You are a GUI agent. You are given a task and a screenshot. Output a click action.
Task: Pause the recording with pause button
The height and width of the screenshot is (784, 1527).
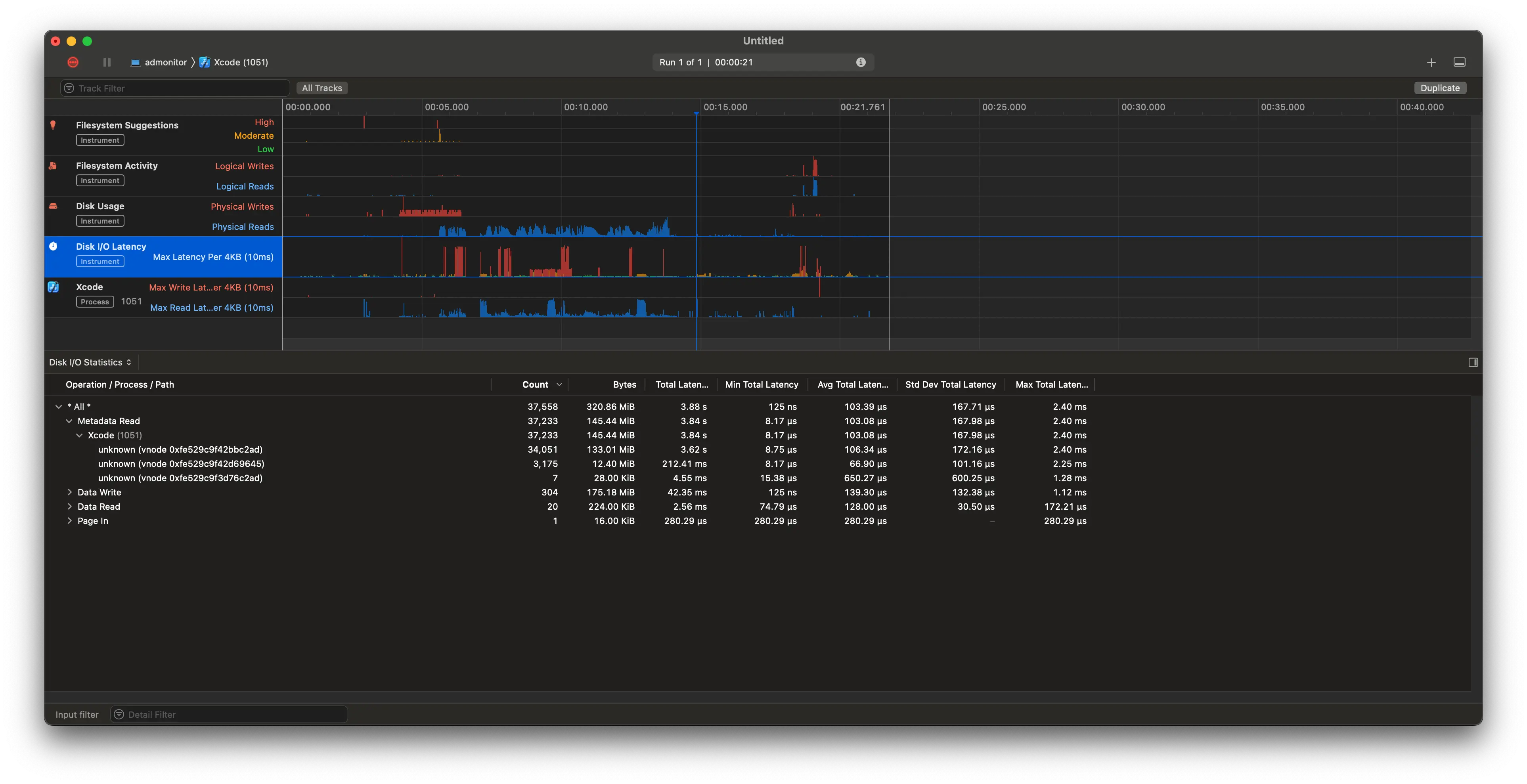107,62
